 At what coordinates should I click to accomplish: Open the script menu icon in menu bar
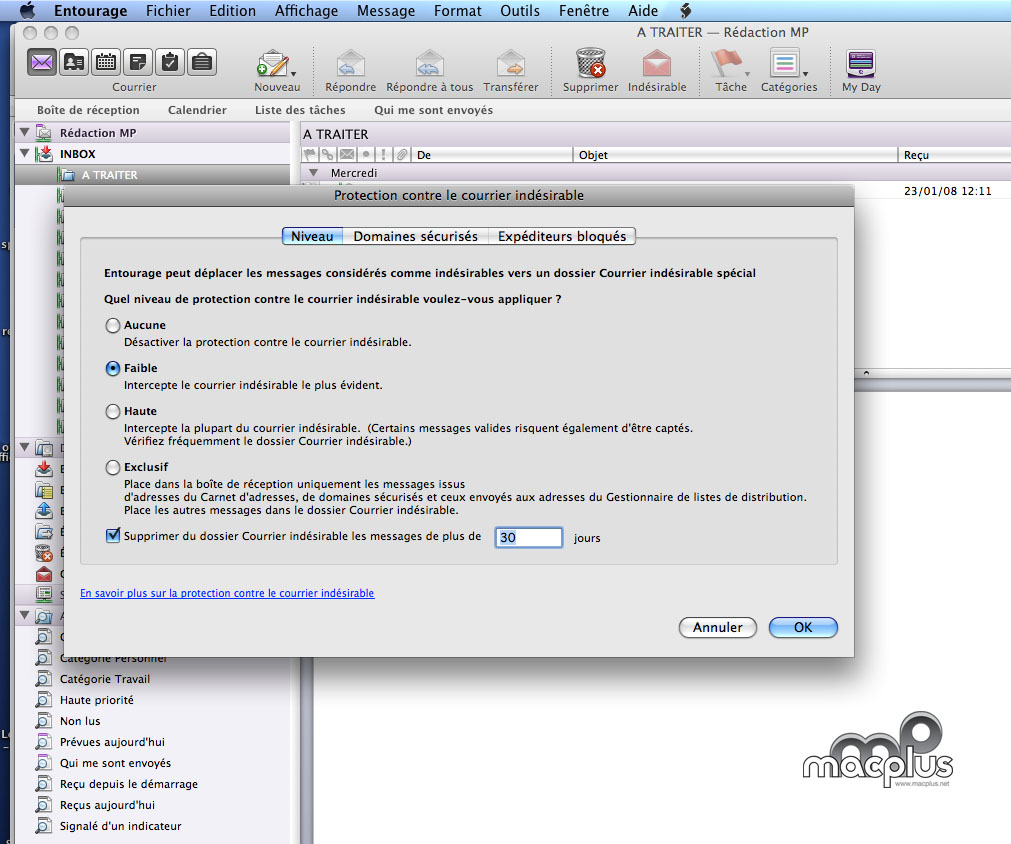coord(686,10)
